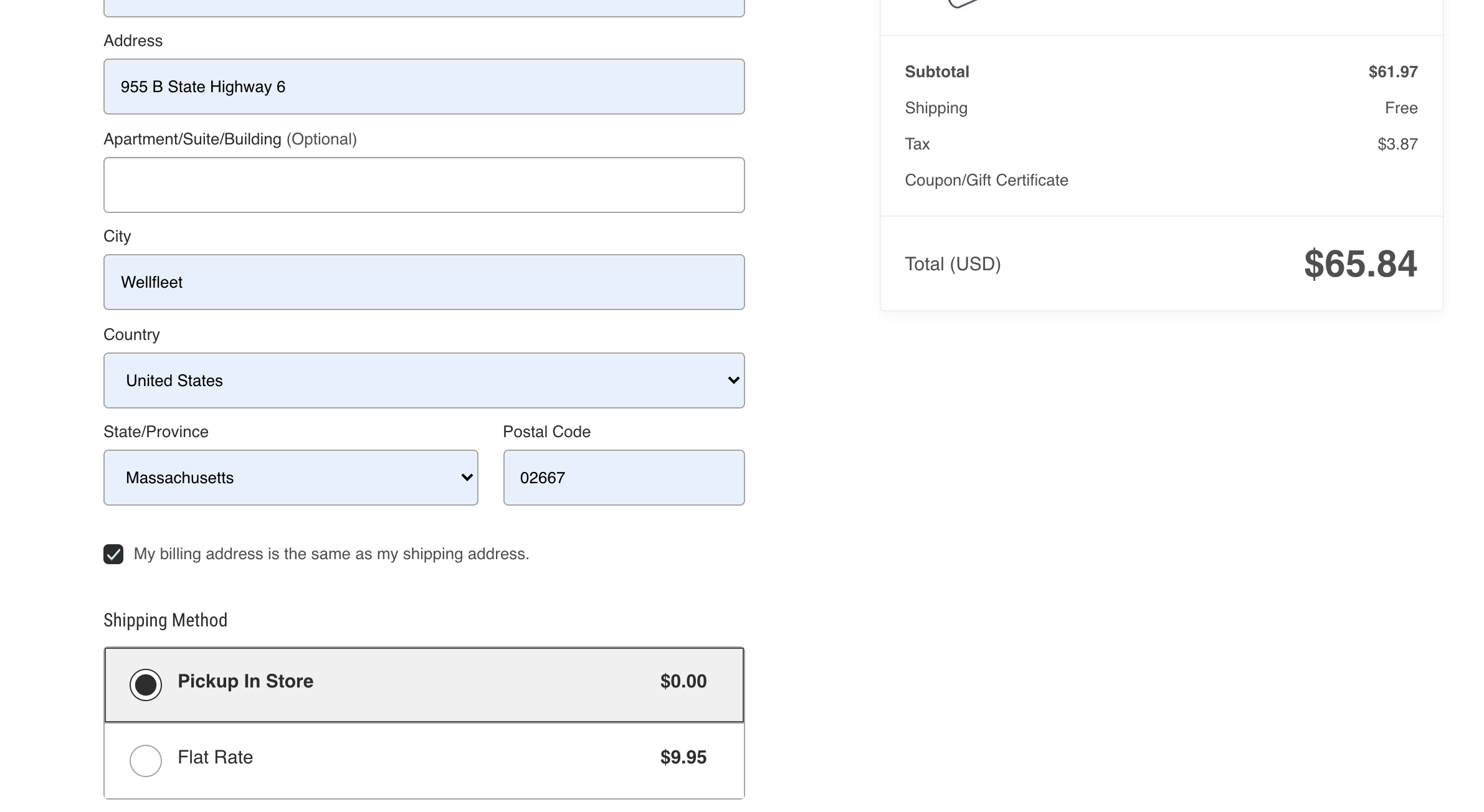
Task: Click the Subtotal value $61.97
Action: click(1393, 72)
